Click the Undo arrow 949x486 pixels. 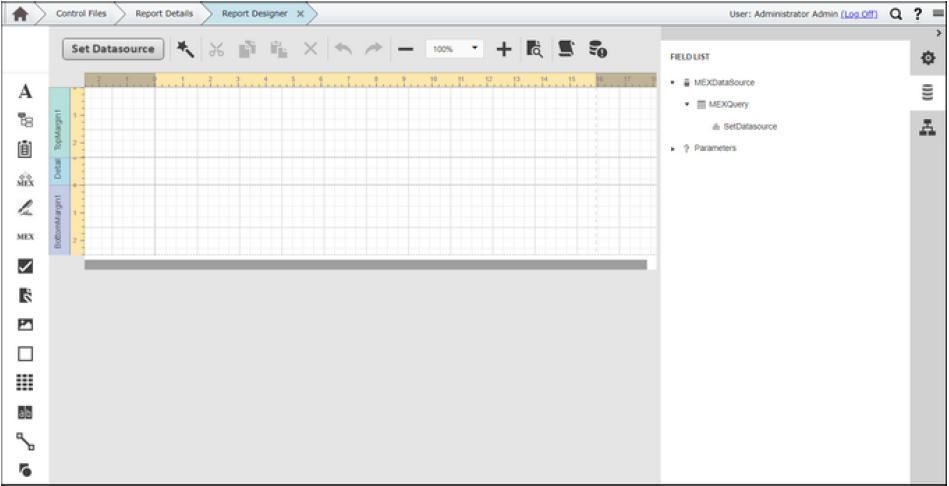(343, 50)
